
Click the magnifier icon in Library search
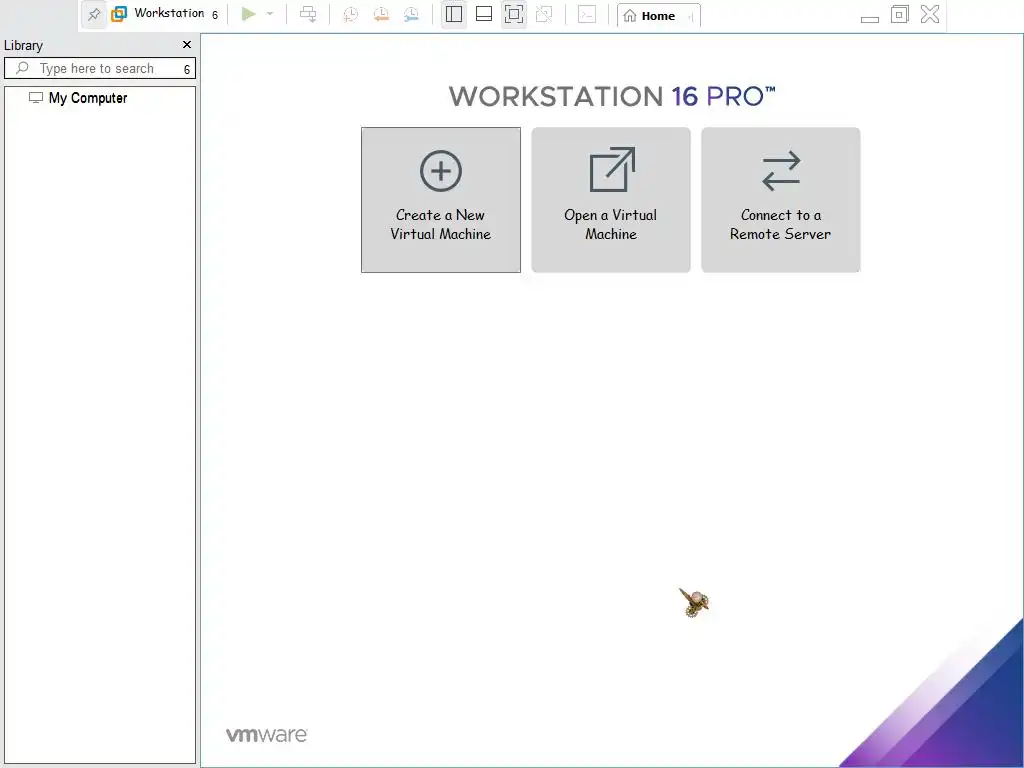click(22, 68)
